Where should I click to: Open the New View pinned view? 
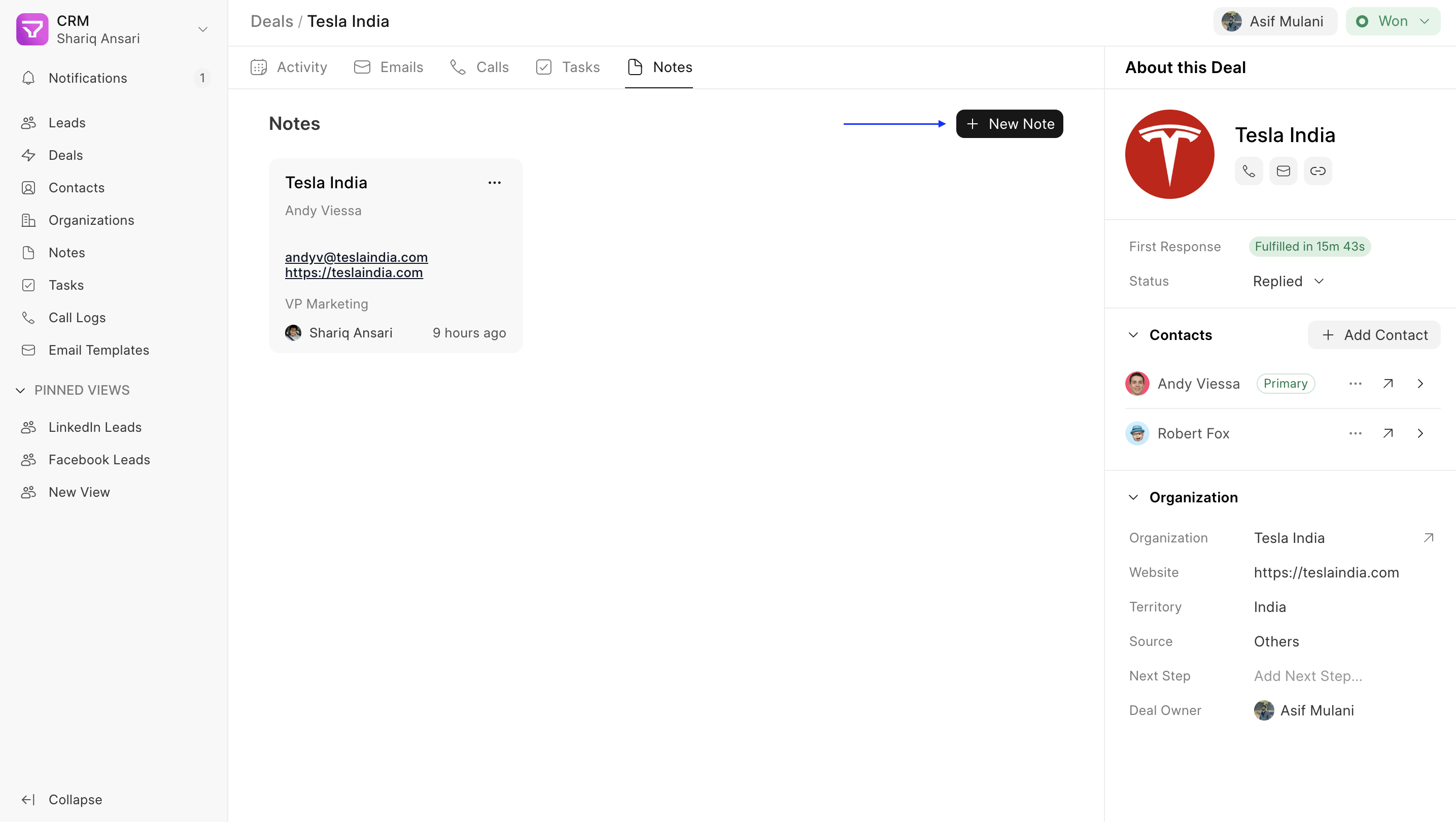click(114, 492)
